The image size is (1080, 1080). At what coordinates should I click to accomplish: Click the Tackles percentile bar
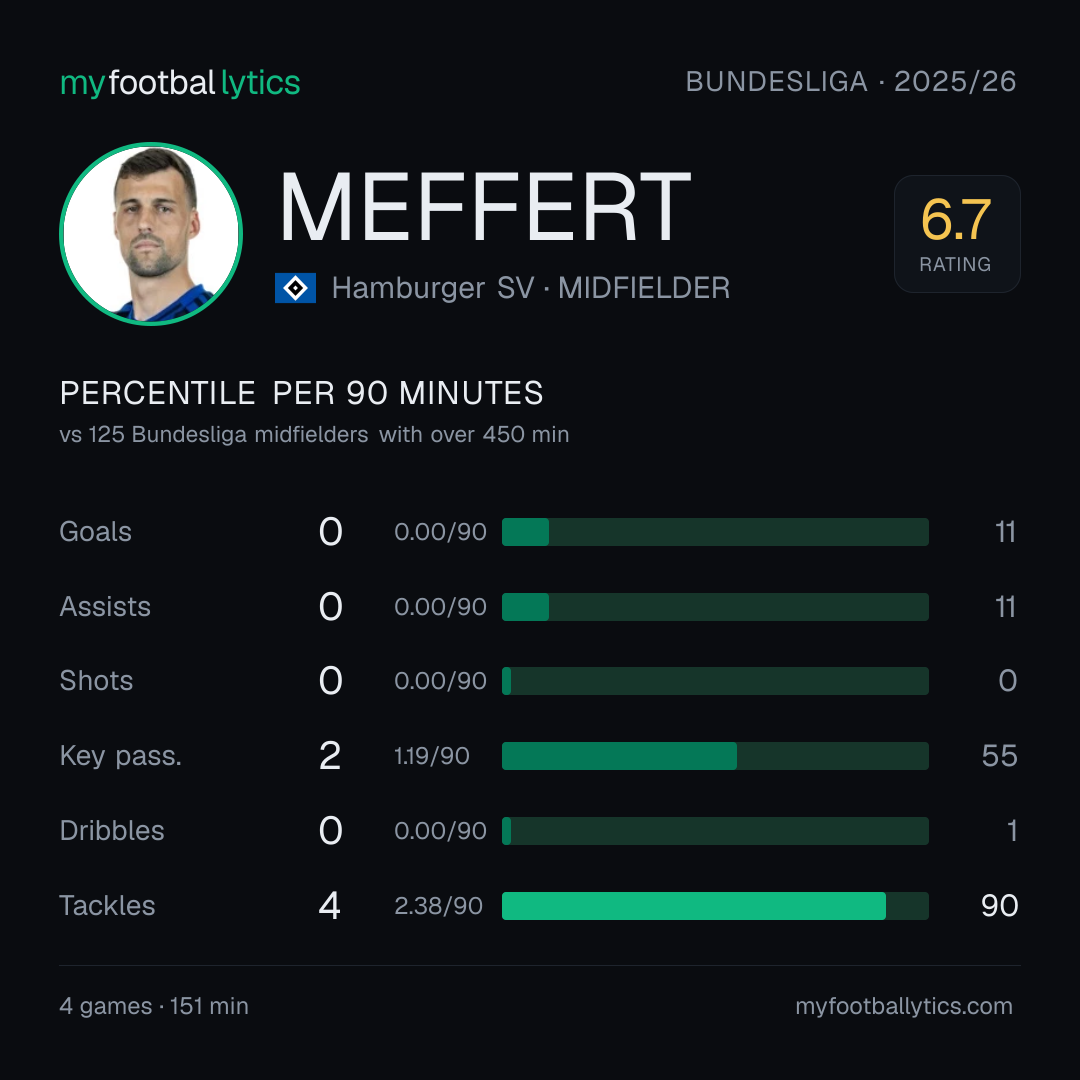pos(715,906)
